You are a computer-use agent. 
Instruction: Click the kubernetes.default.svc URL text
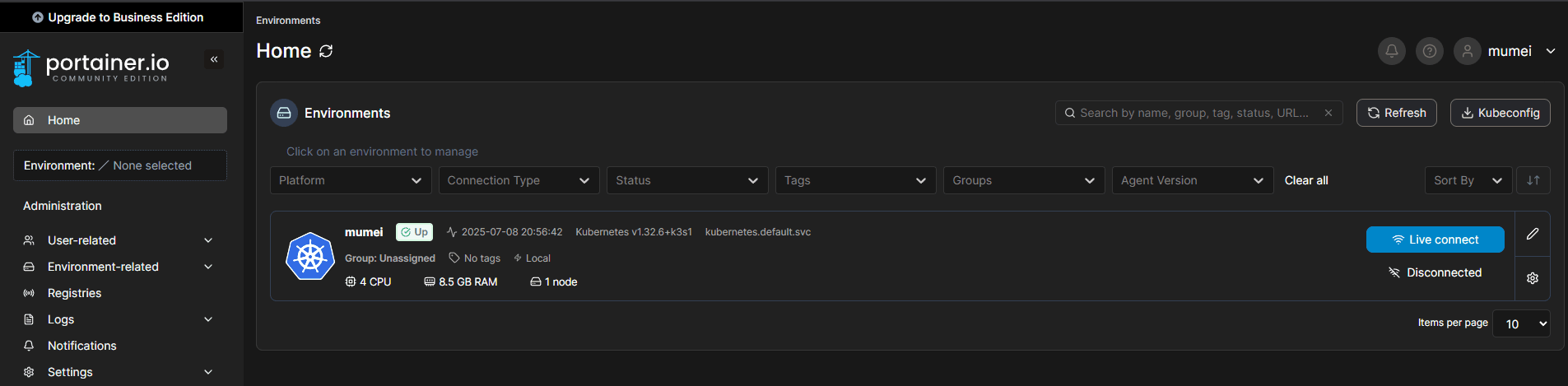(x=758, y=232)
